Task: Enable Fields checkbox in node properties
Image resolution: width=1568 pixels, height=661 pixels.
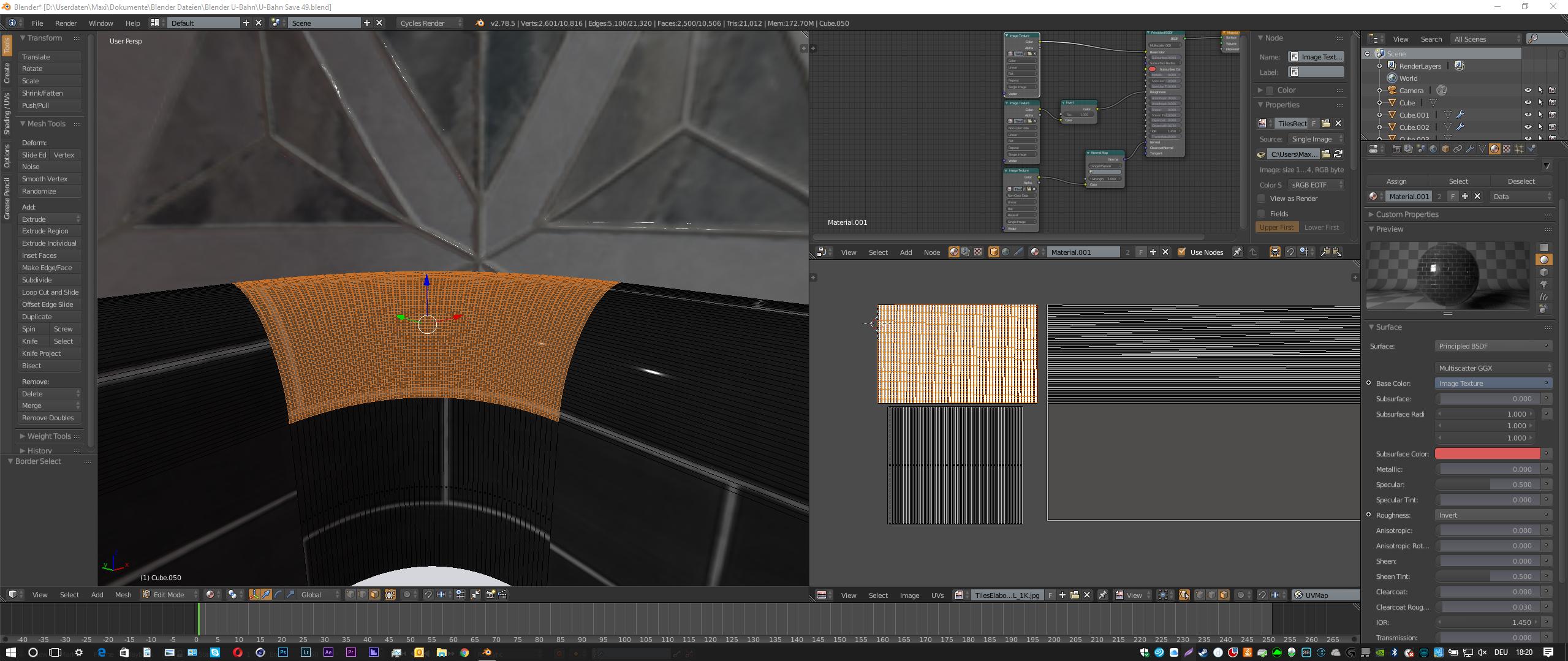Action: click(1261, 214)
